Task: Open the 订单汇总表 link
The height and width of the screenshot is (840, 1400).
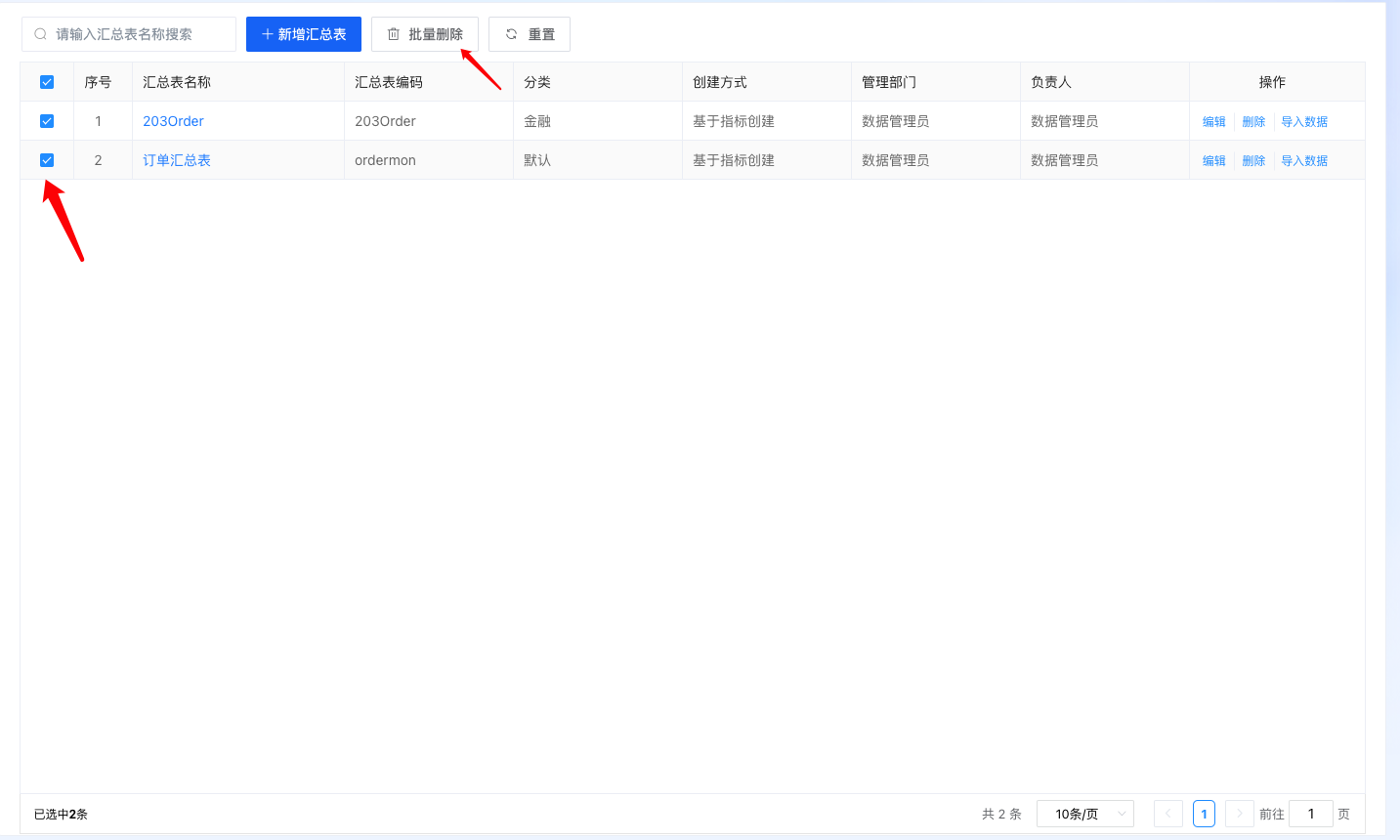Action: [177, 160]
